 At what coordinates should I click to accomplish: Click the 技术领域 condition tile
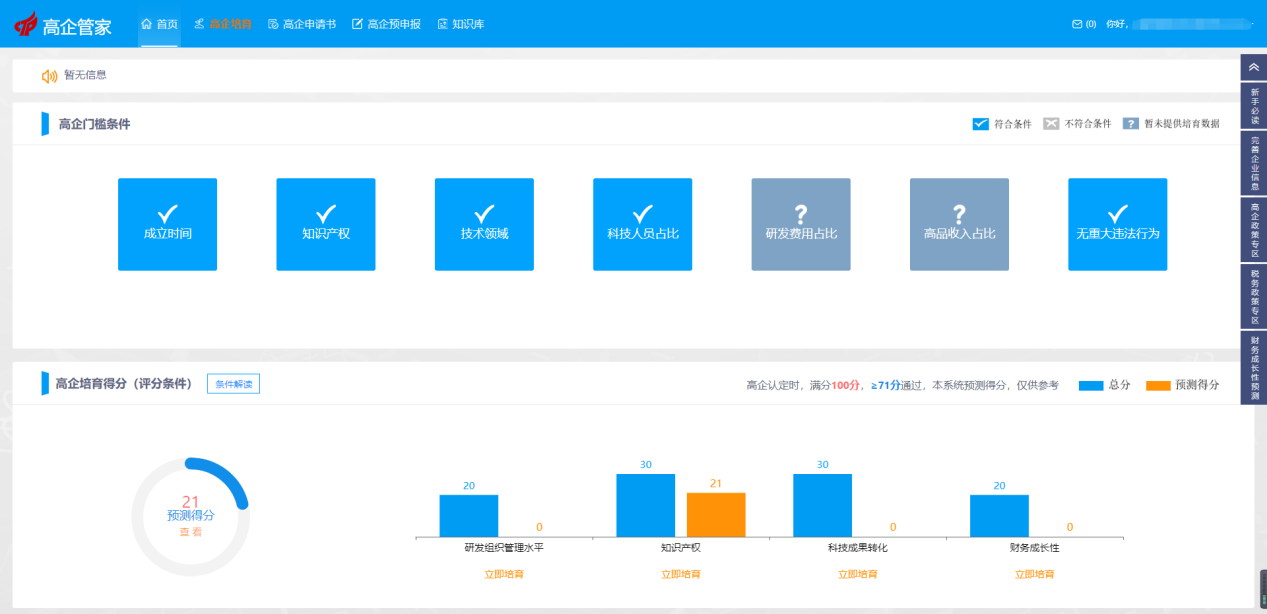[x=484, y=224]
